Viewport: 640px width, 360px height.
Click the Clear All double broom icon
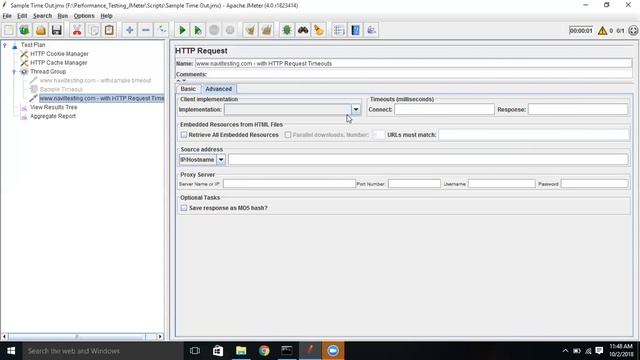coord(267,30)
